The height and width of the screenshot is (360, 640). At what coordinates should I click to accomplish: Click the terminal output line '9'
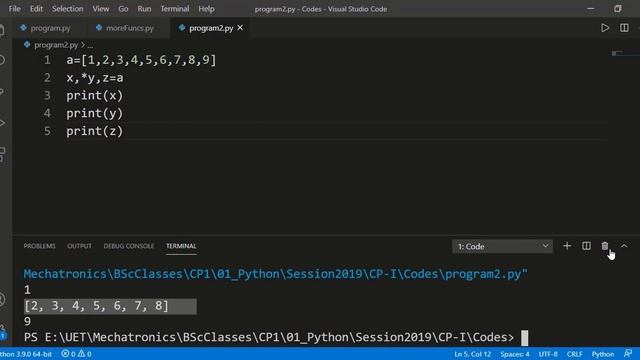point(27,322)
